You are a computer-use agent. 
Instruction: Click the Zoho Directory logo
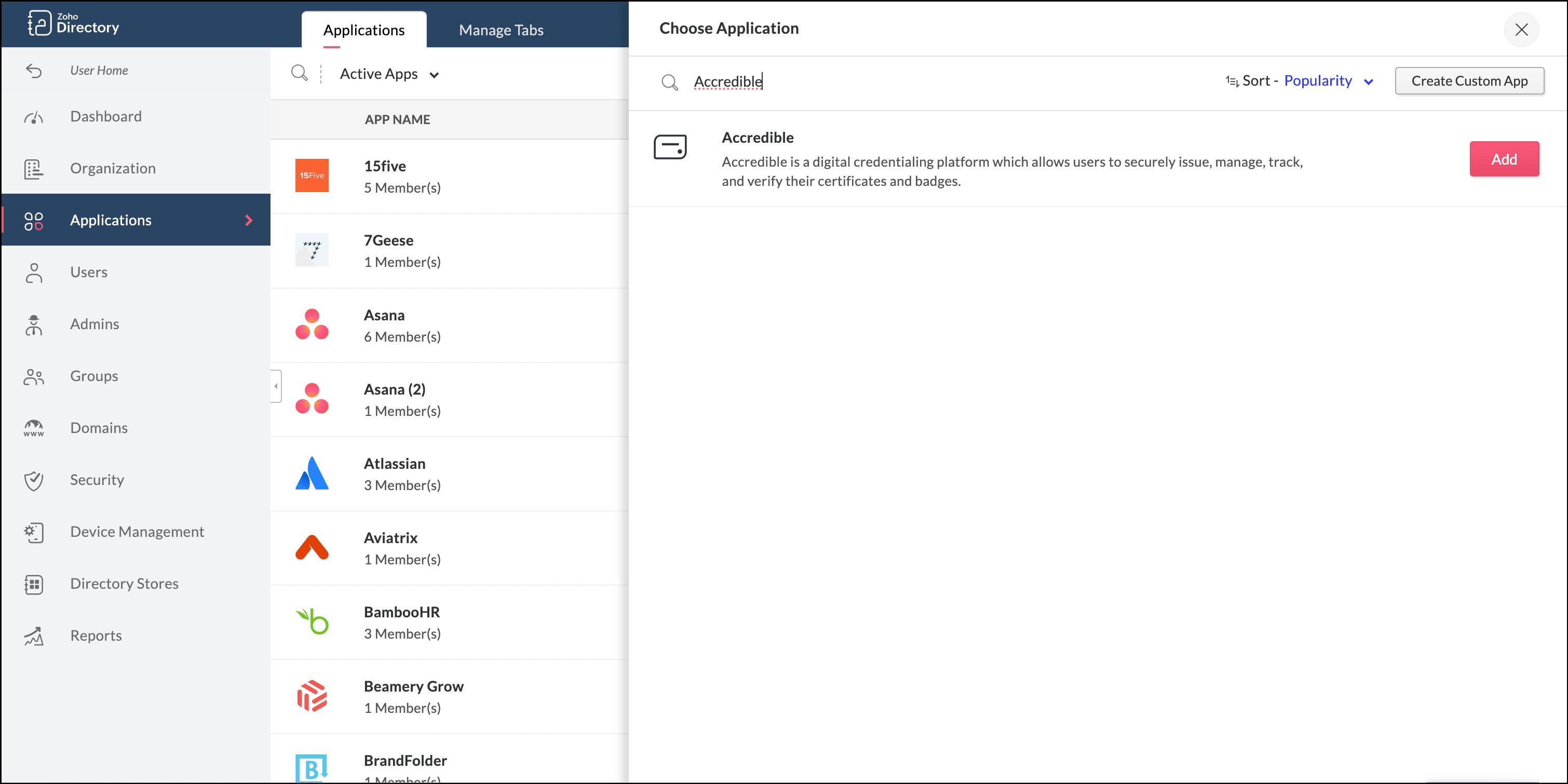click(73, 23)
